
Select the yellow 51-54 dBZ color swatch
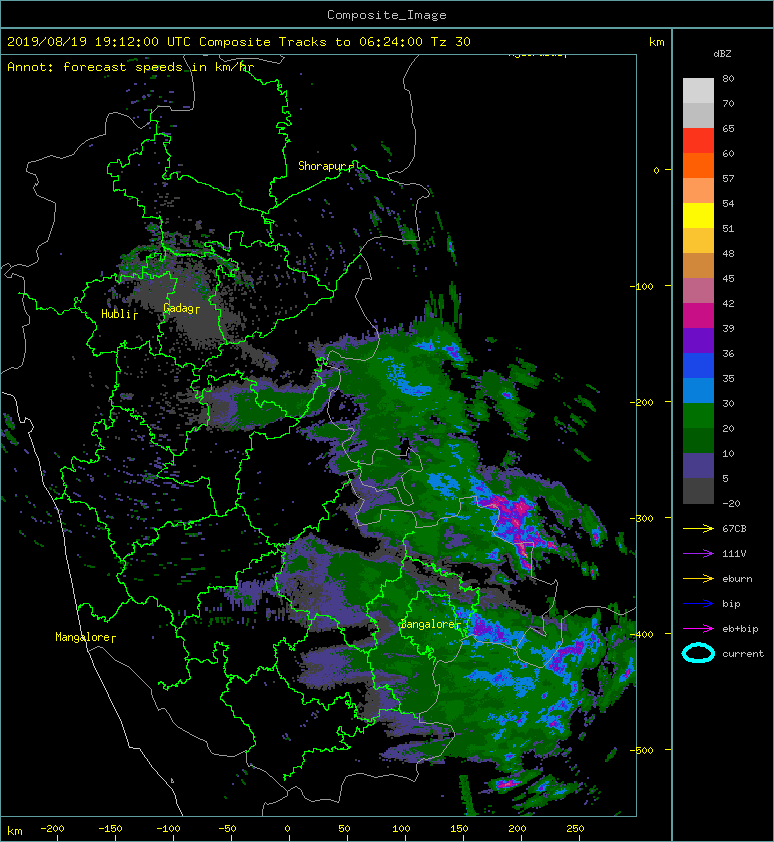click(698, 216)
